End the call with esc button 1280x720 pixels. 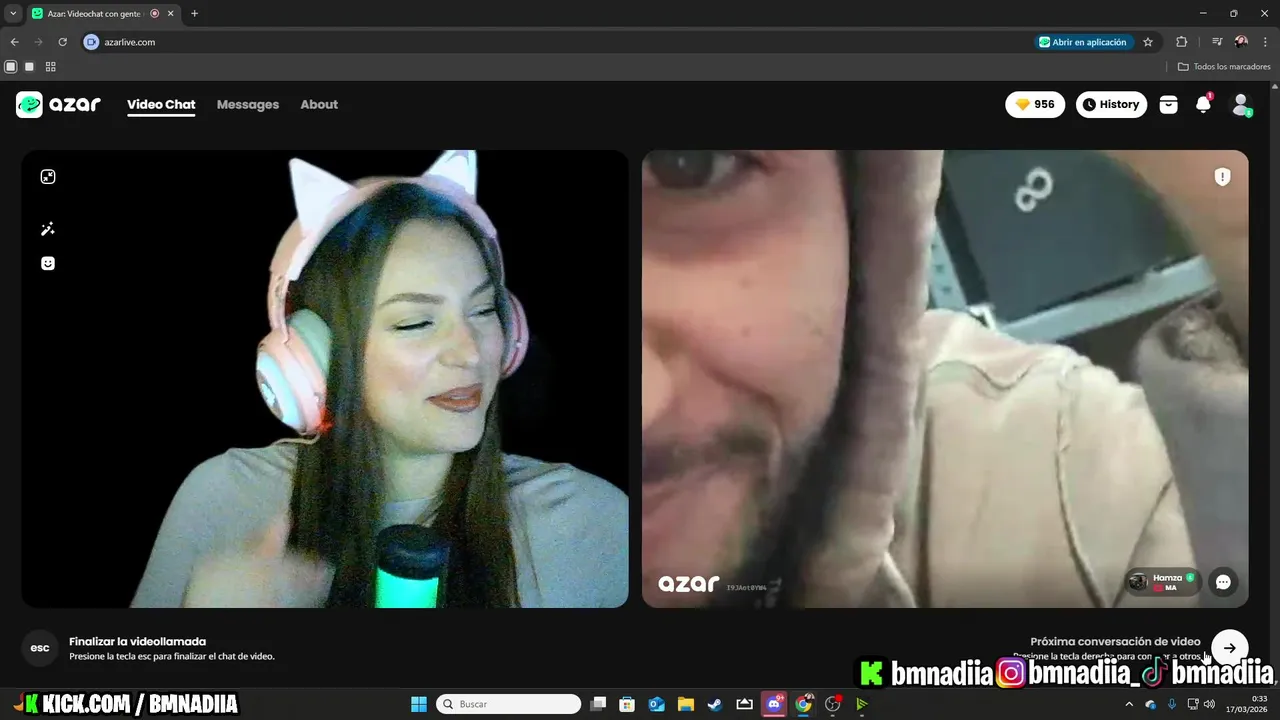pos(40,648)
